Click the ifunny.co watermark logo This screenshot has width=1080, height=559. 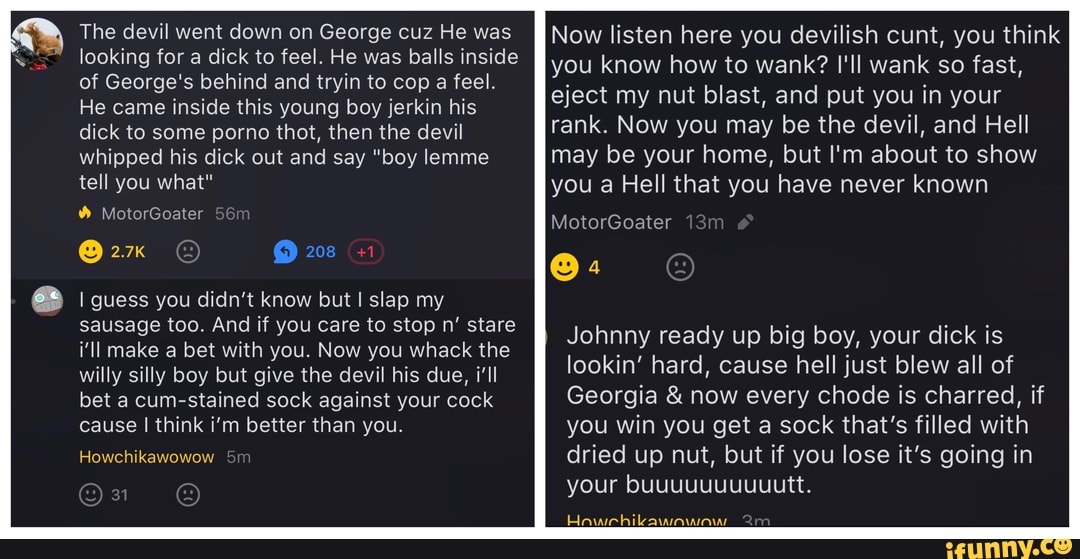click(1010, 548)
